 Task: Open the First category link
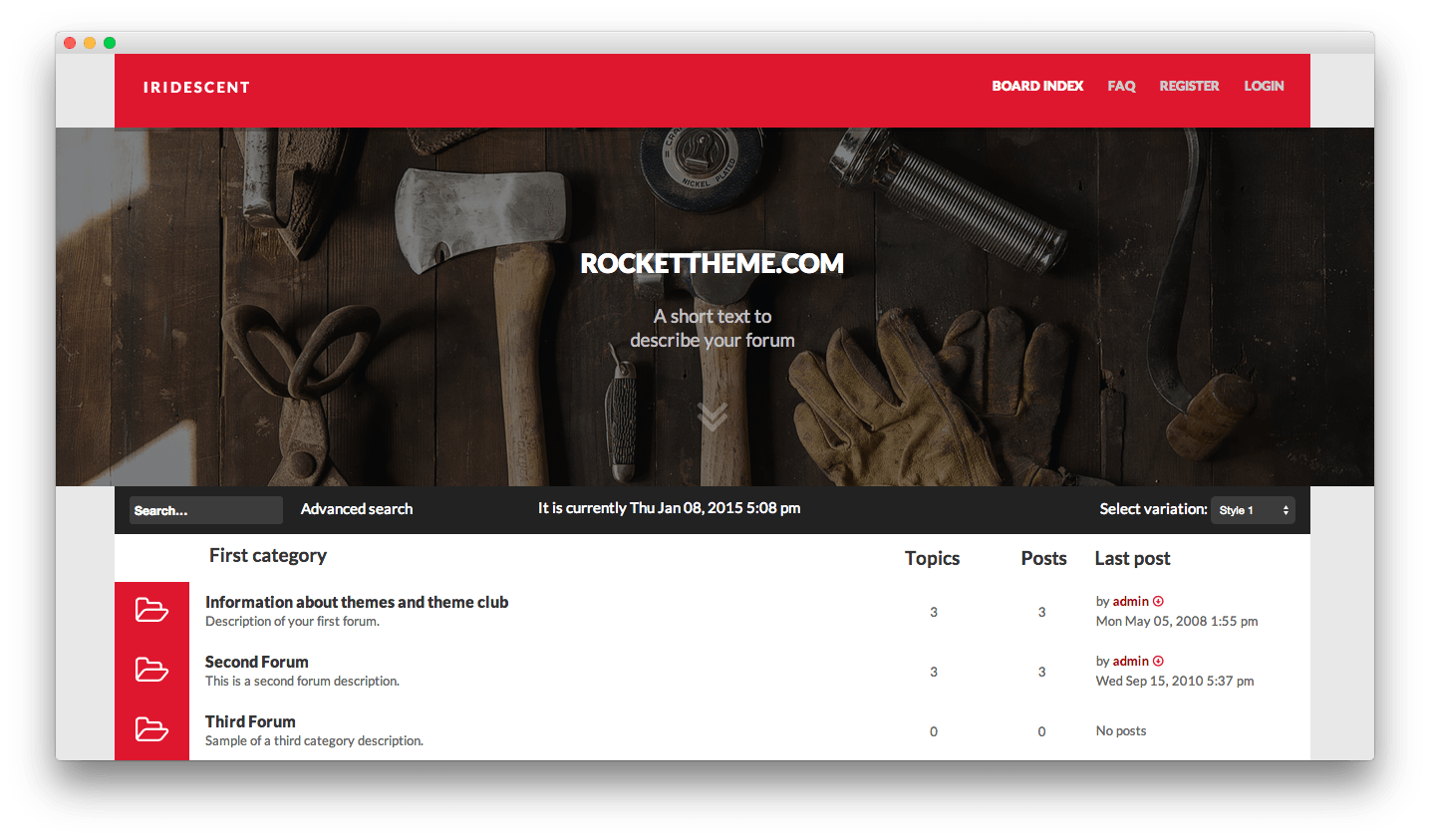268,556
